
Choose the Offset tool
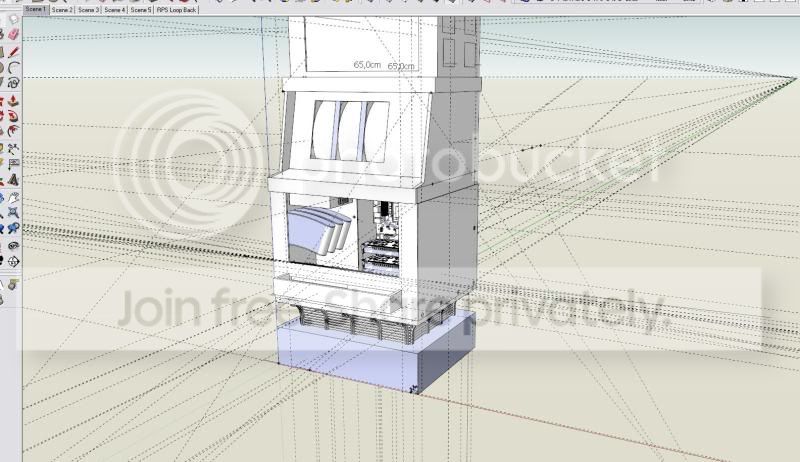pyautogui.click(x=14, y=131)
